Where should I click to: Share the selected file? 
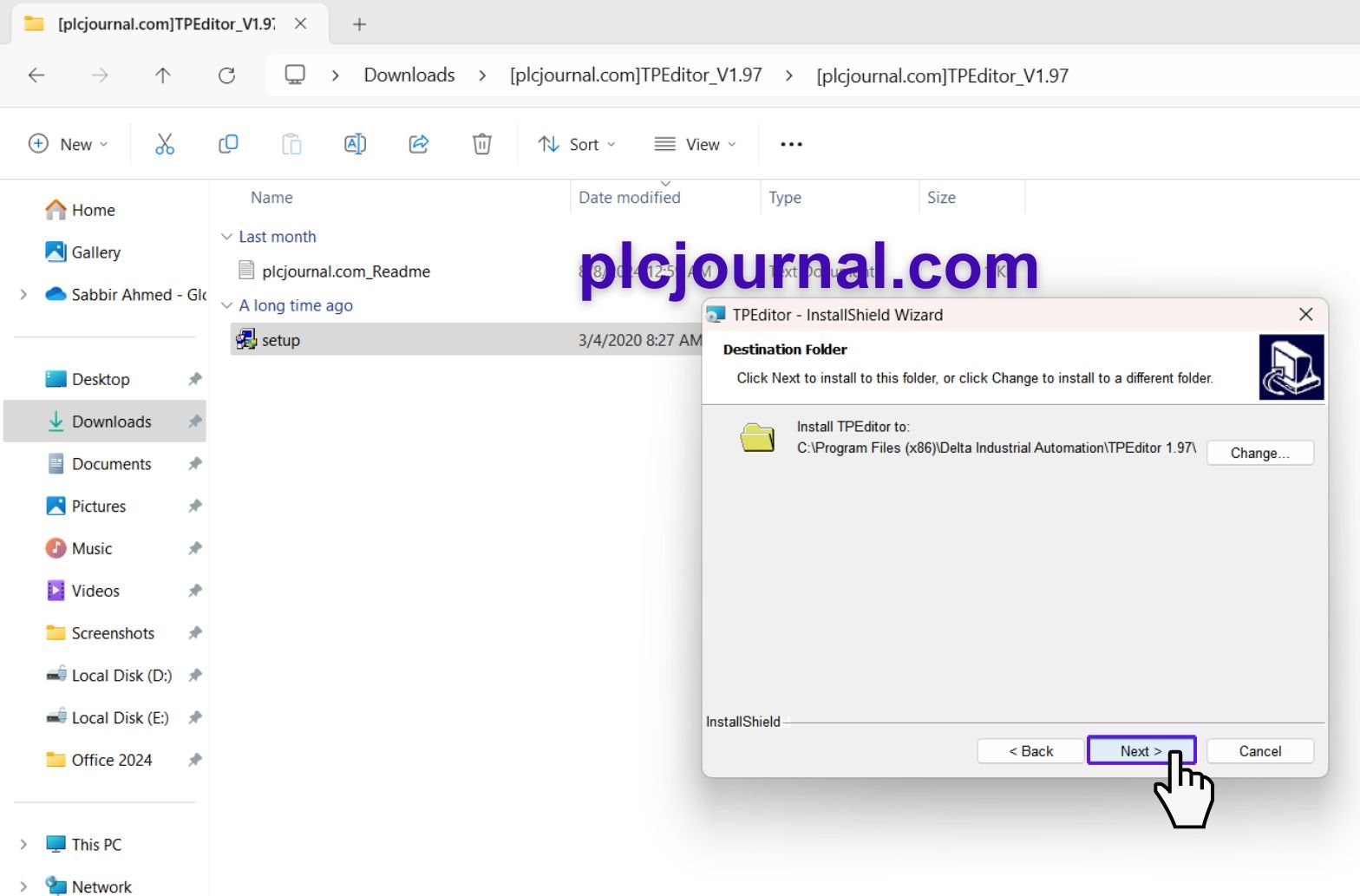(419, 144)
